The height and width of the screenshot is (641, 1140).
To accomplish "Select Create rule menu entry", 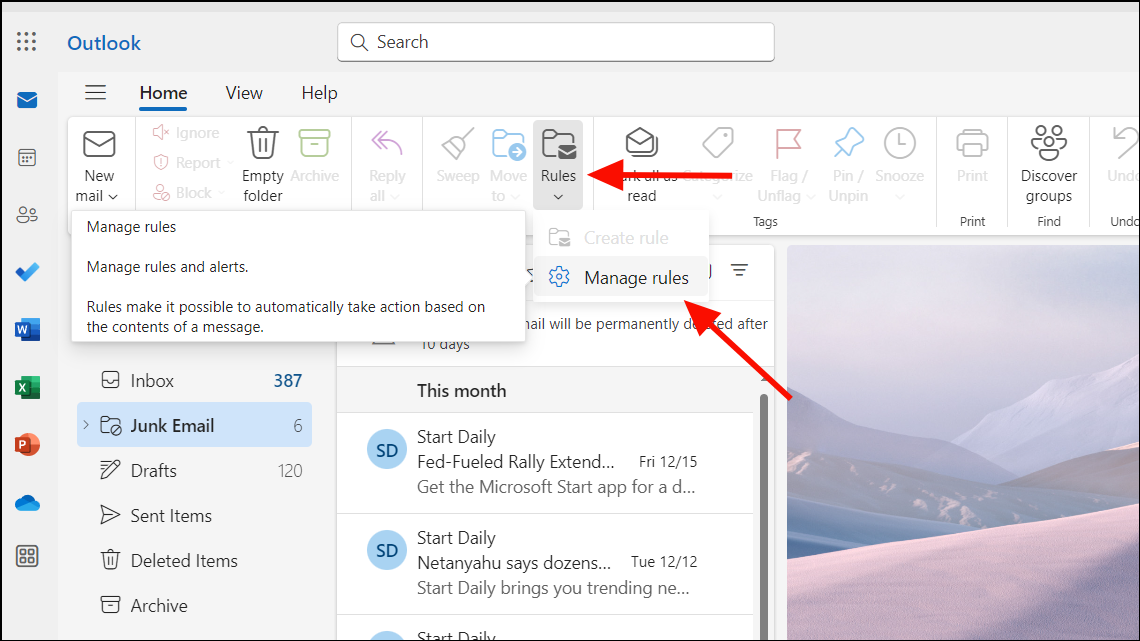I will 621,237.
